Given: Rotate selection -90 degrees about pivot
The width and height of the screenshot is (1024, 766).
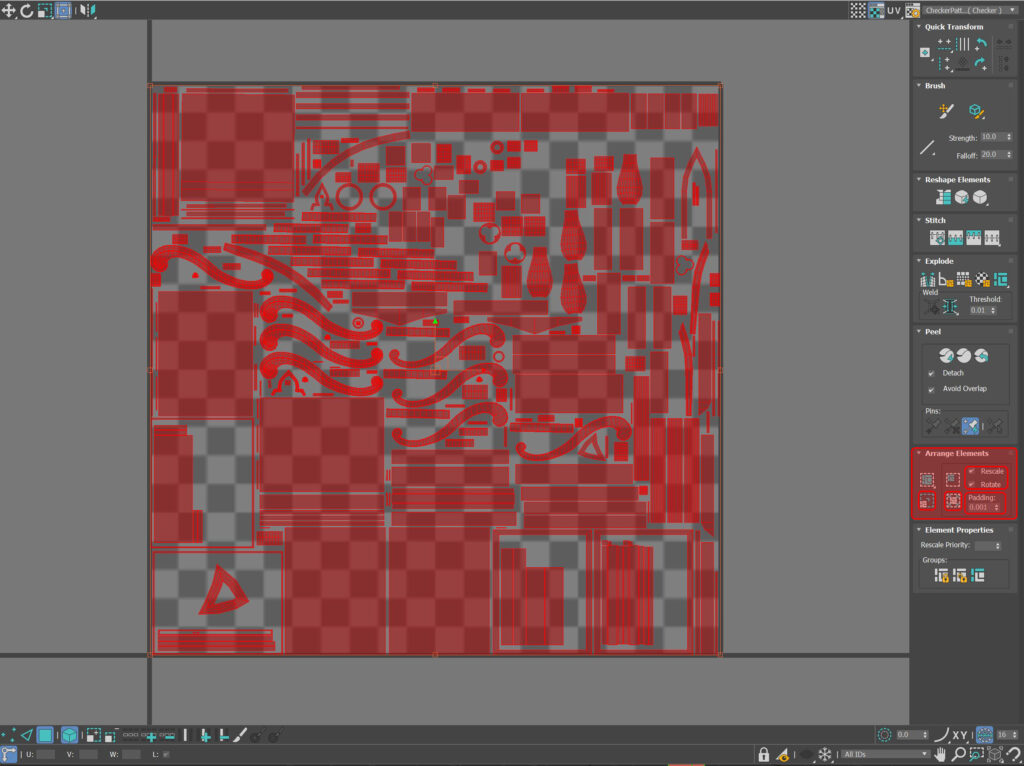Looking at the screenshot, I should click(x=981, y=44).
